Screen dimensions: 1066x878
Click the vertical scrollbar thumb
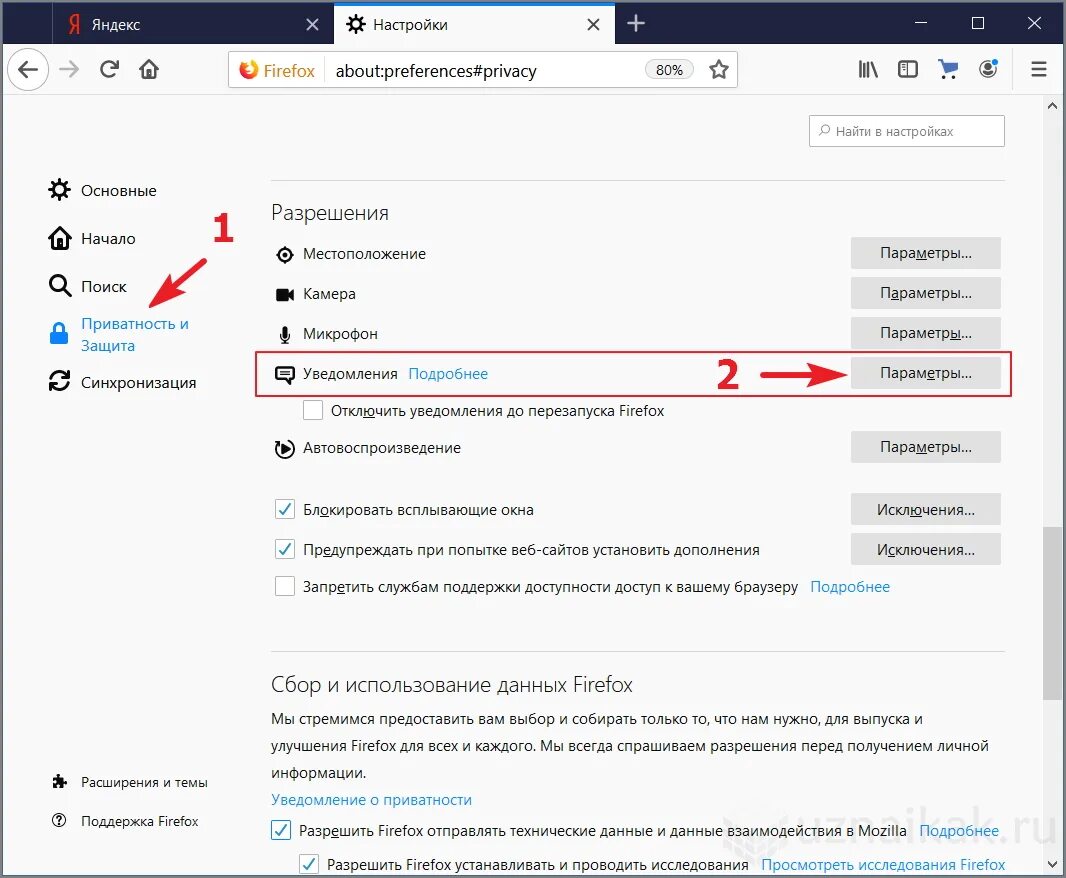[x=1052, y=613]
